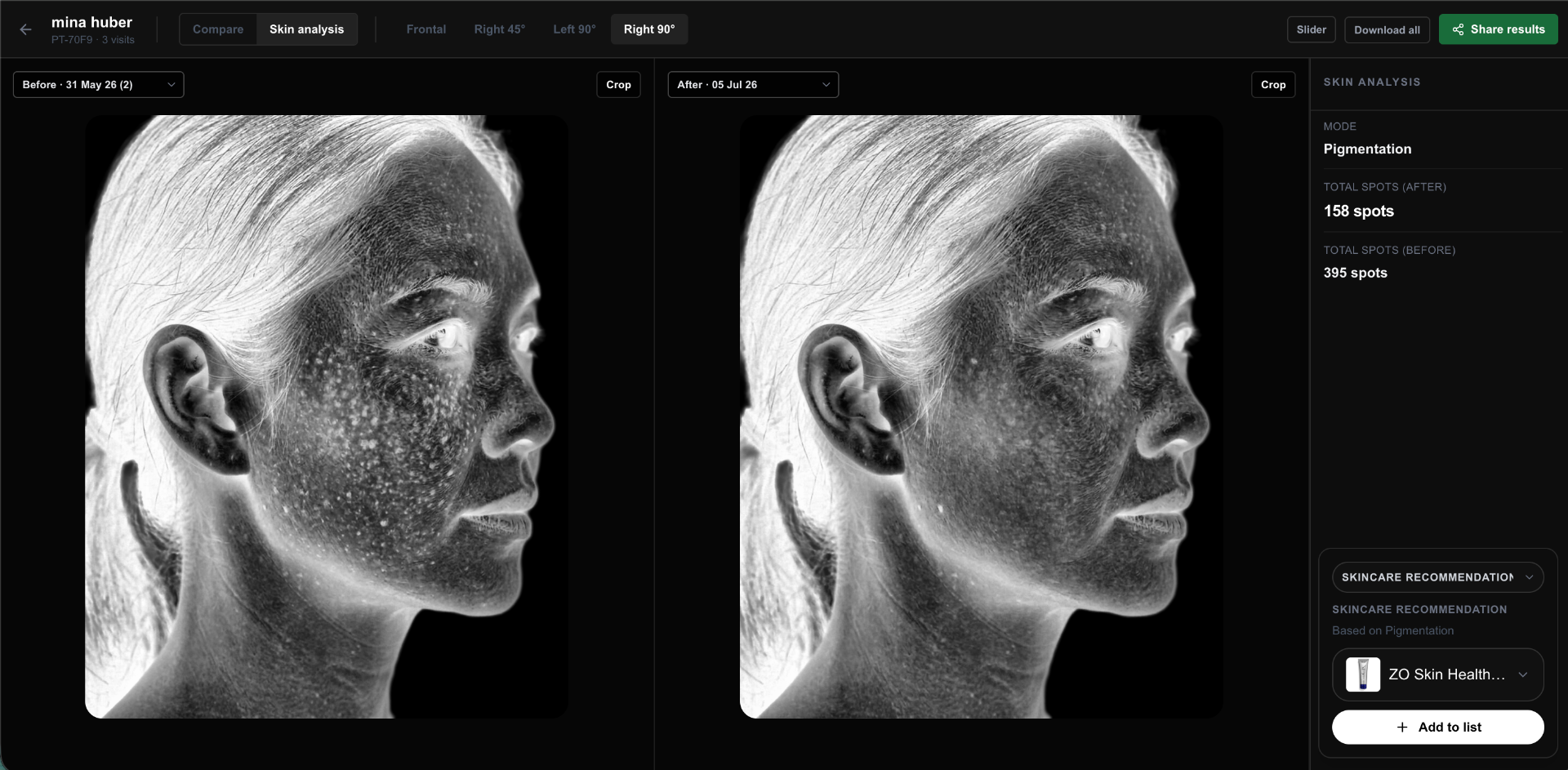Switch to Compare mode
The width and height of the screenshot is (1568, 770).
[x=218, y=29]
